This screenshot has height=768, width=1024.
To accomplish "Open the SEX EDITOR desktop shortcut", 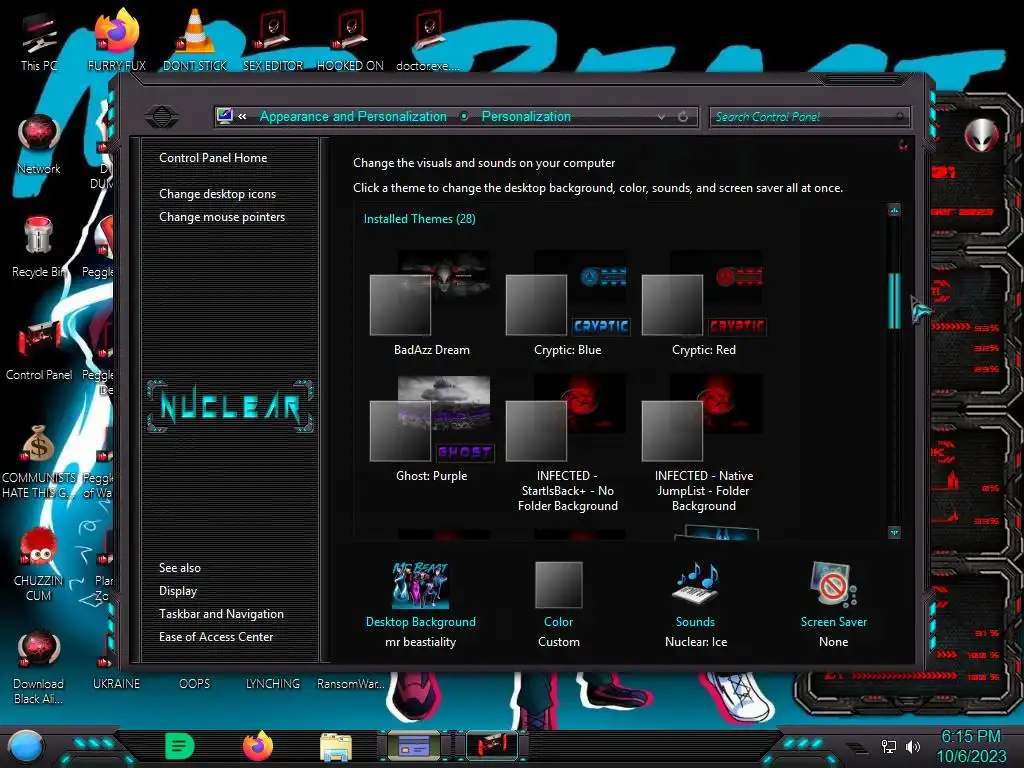I will [273, 40].
